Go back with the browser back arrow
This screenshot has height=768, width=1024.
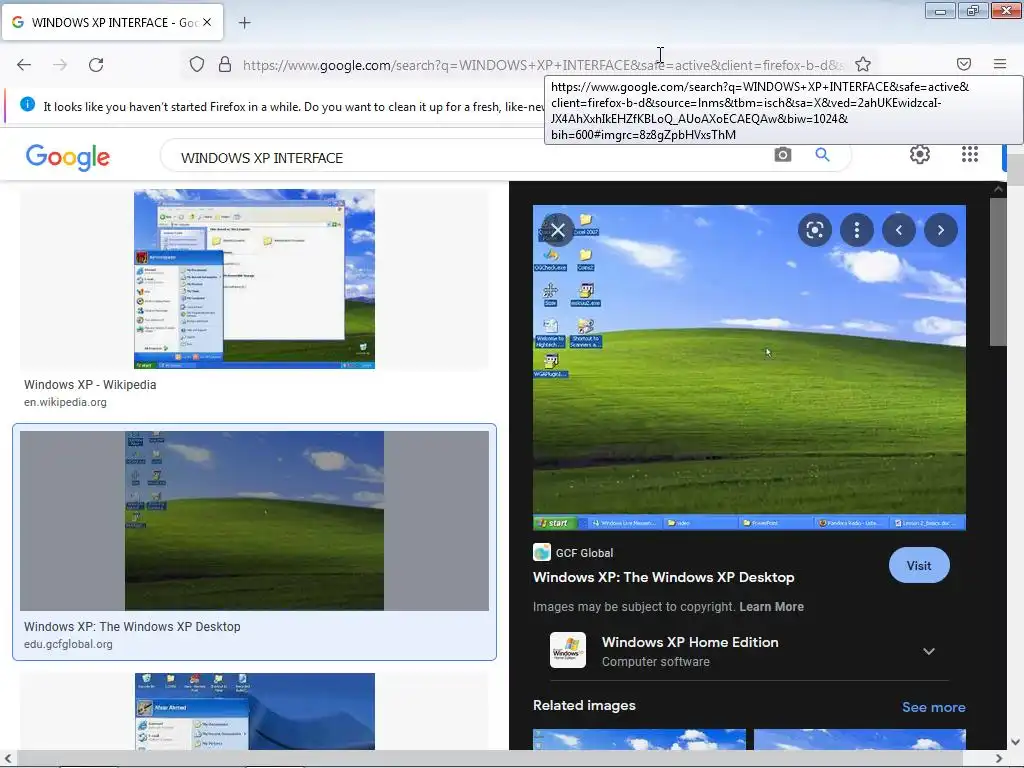[24, 65]
